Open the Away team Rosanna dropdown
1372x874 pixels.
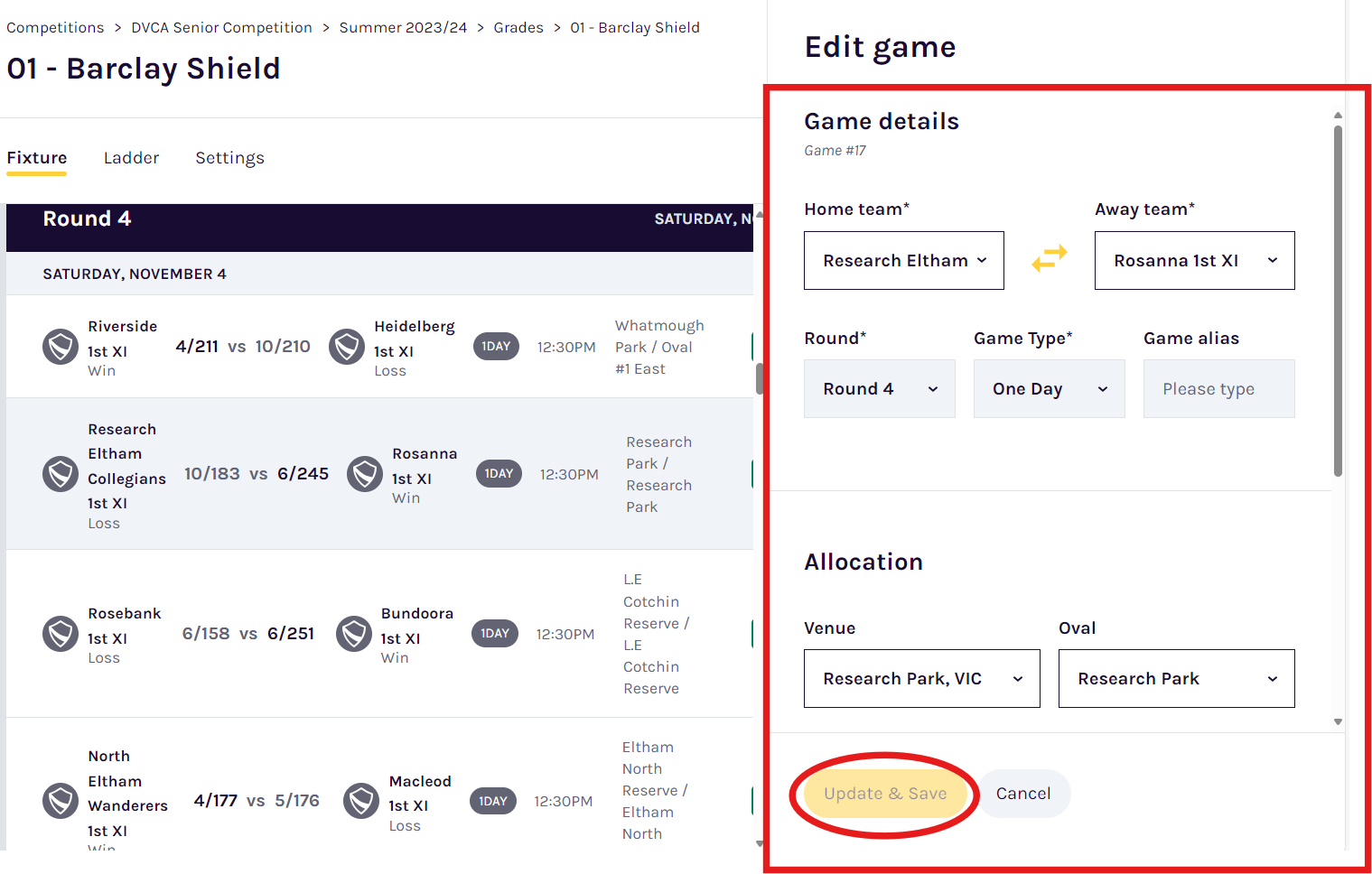pos(1194,260)
